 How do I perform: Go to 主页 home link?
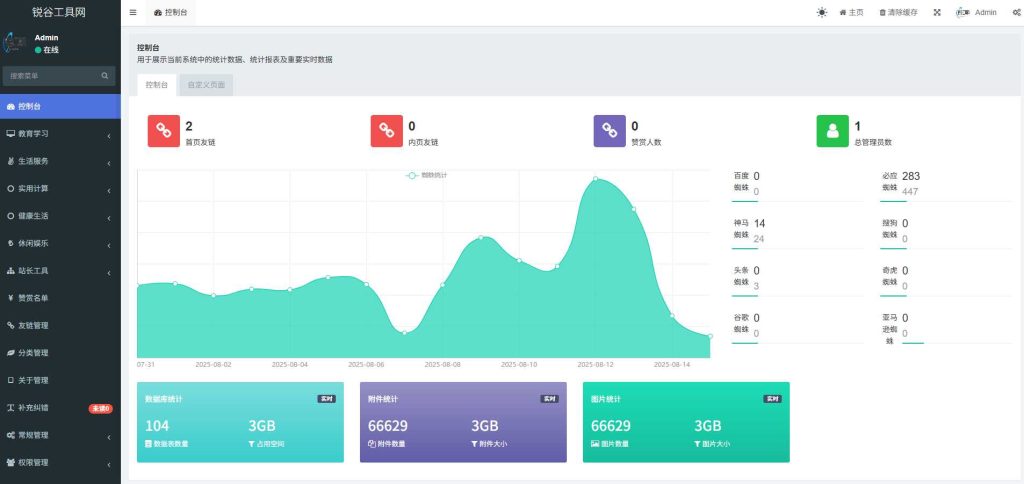tap(852, 12)
